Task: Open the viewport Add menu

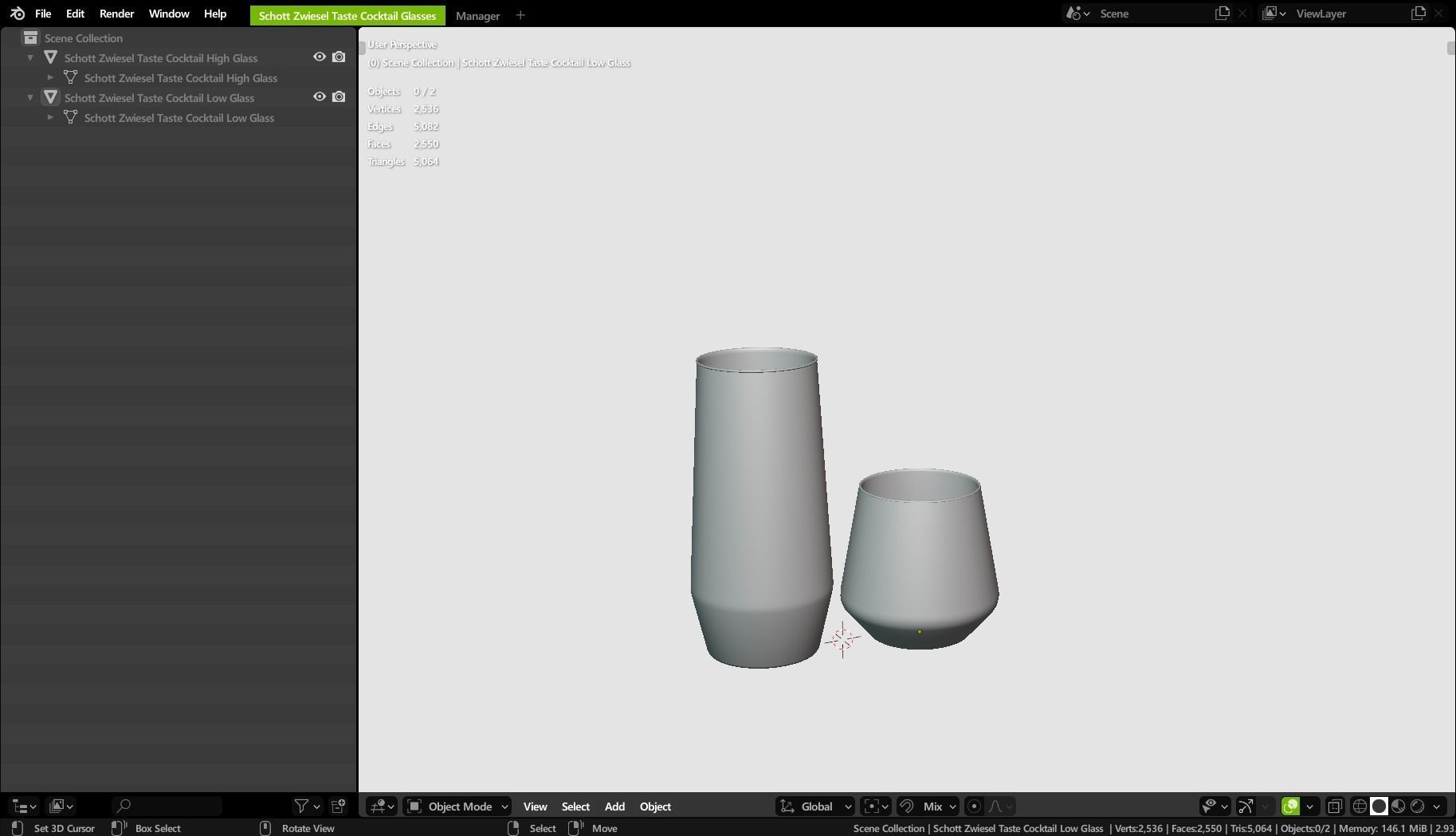Action: (x=614, y=807)
